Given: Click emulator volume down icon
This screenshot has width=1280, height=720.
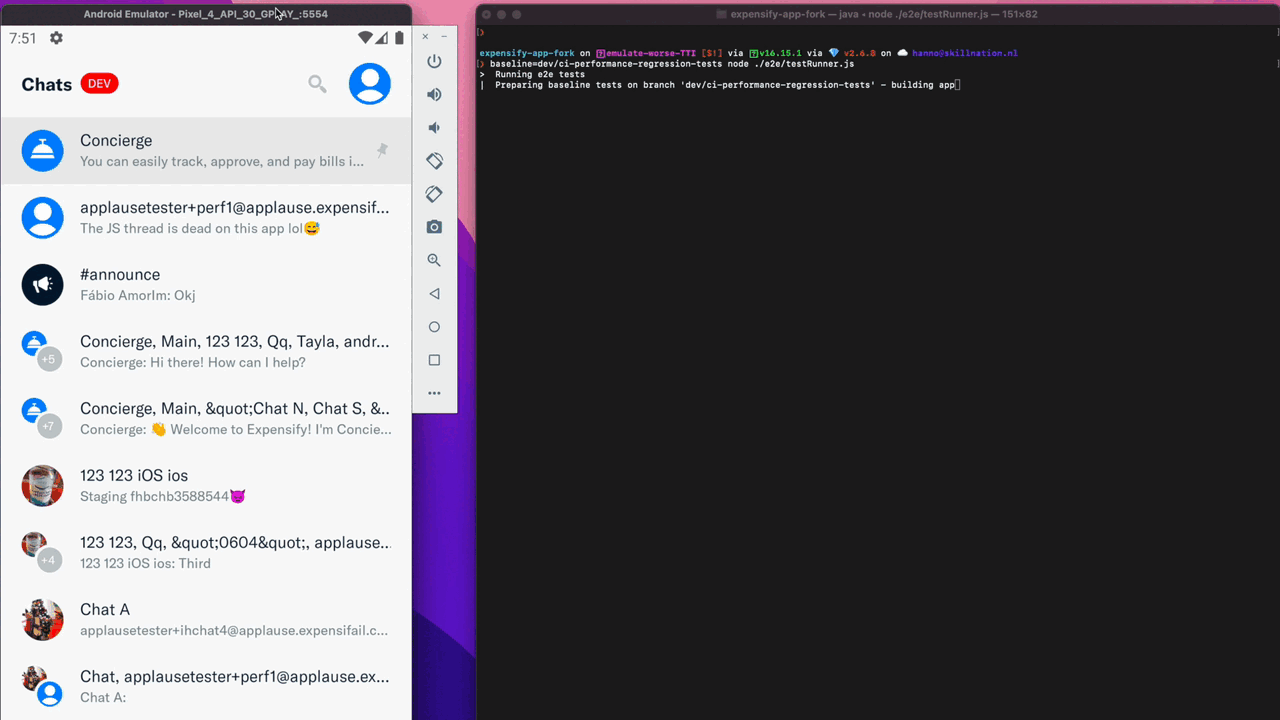Looking at the screenshot, I should pyautogui.click(x=434, y=128).
